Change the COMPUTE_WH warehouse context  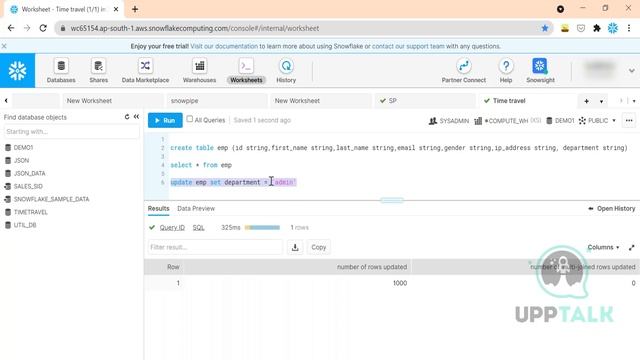click(507, 120)
